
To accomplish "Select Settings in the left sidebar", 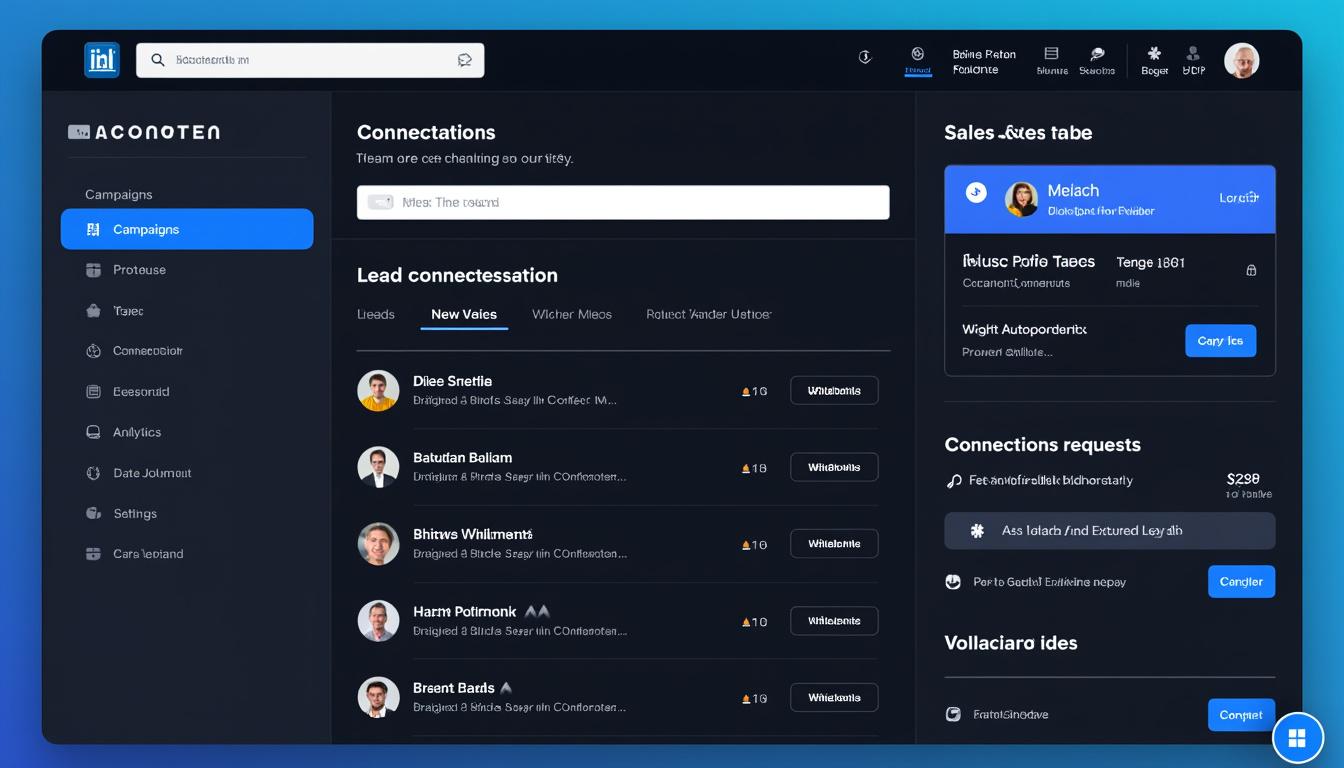I will pos(135,513).
